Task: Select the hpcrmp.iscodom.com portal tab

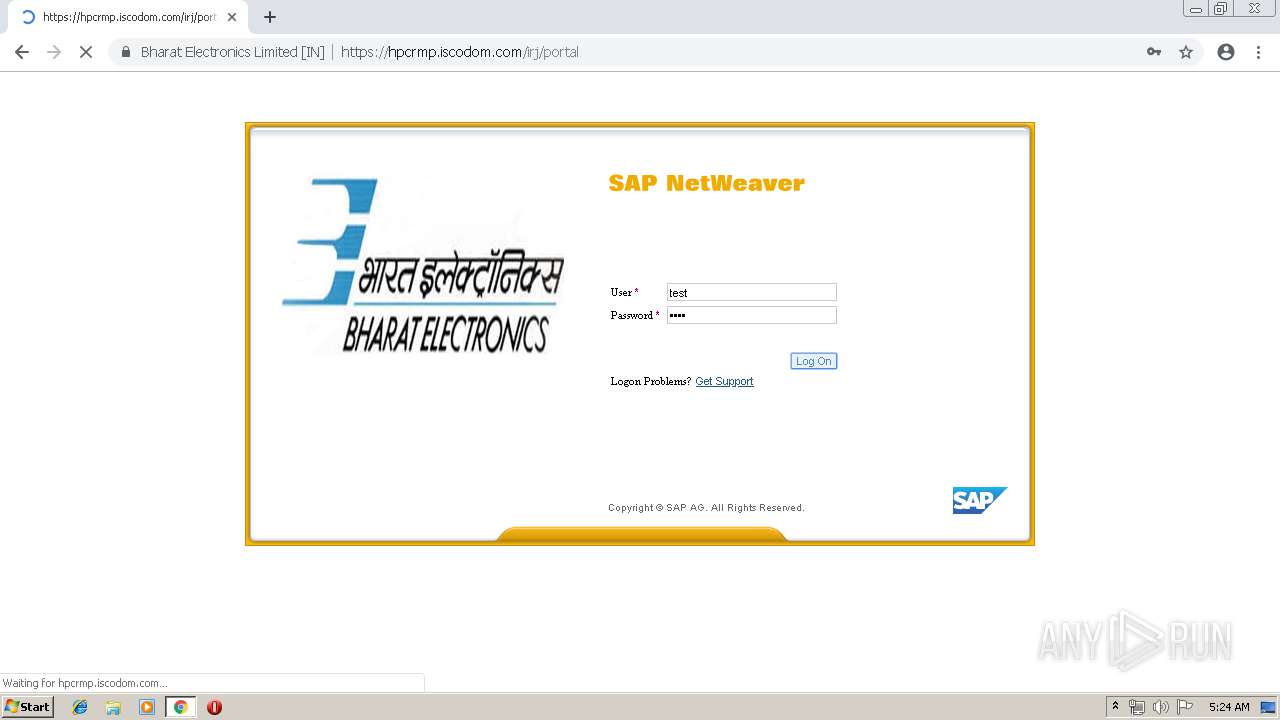Action: tap(128, 17)
